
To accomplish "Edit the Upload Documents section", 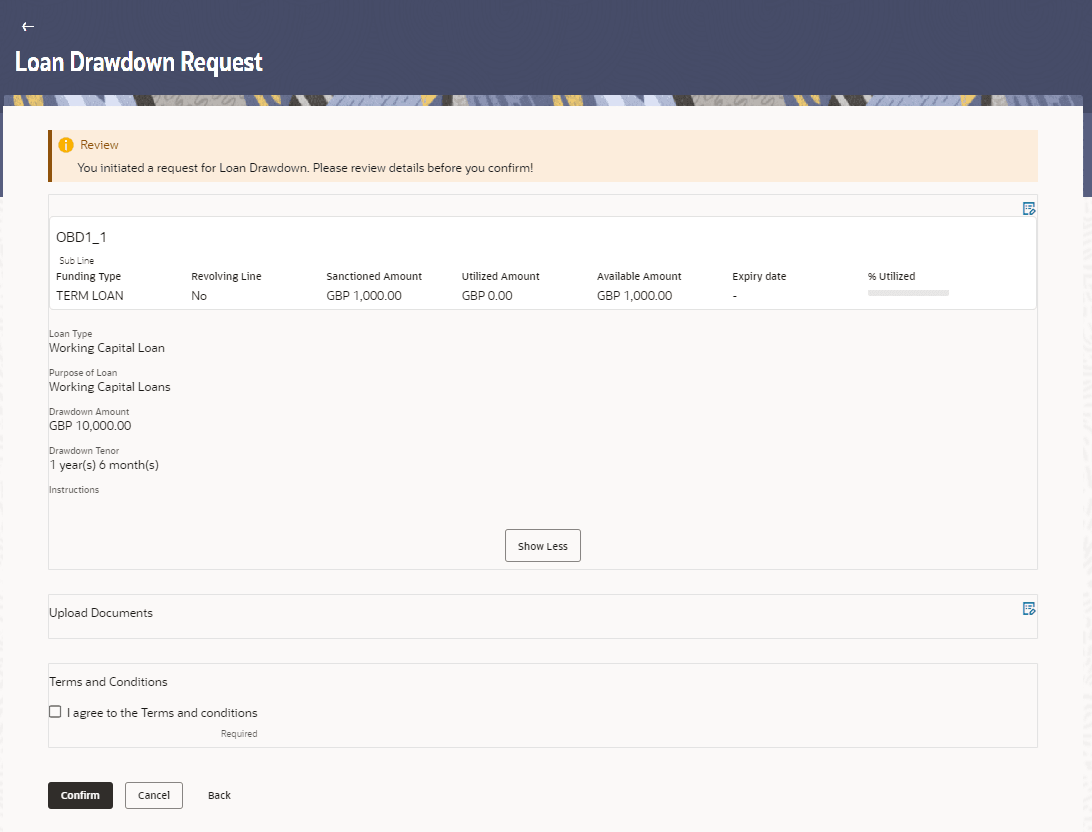I will coord(1029,609).
